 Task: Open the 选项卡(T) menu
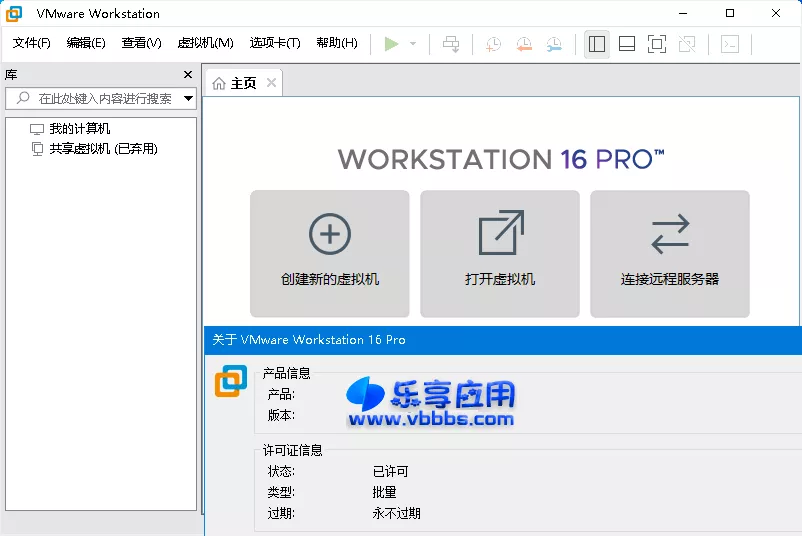pyautogui.click(x=275, y=43)
